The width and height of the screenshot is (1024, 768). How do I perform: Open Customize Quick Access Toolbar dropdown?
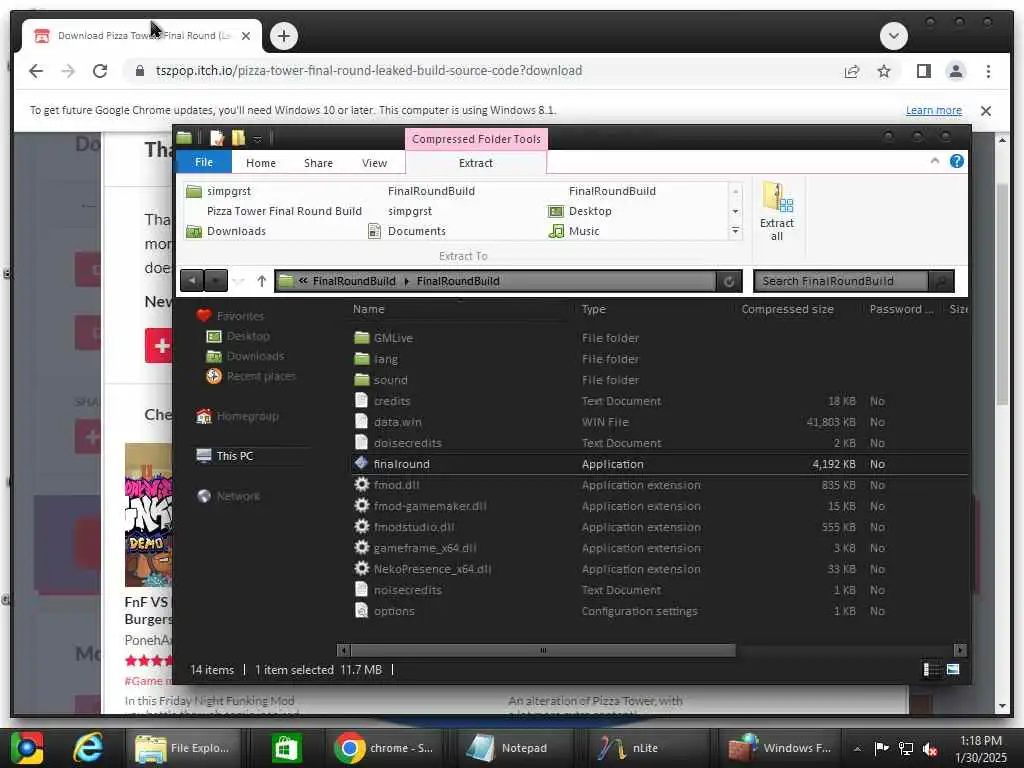(257, 138)
